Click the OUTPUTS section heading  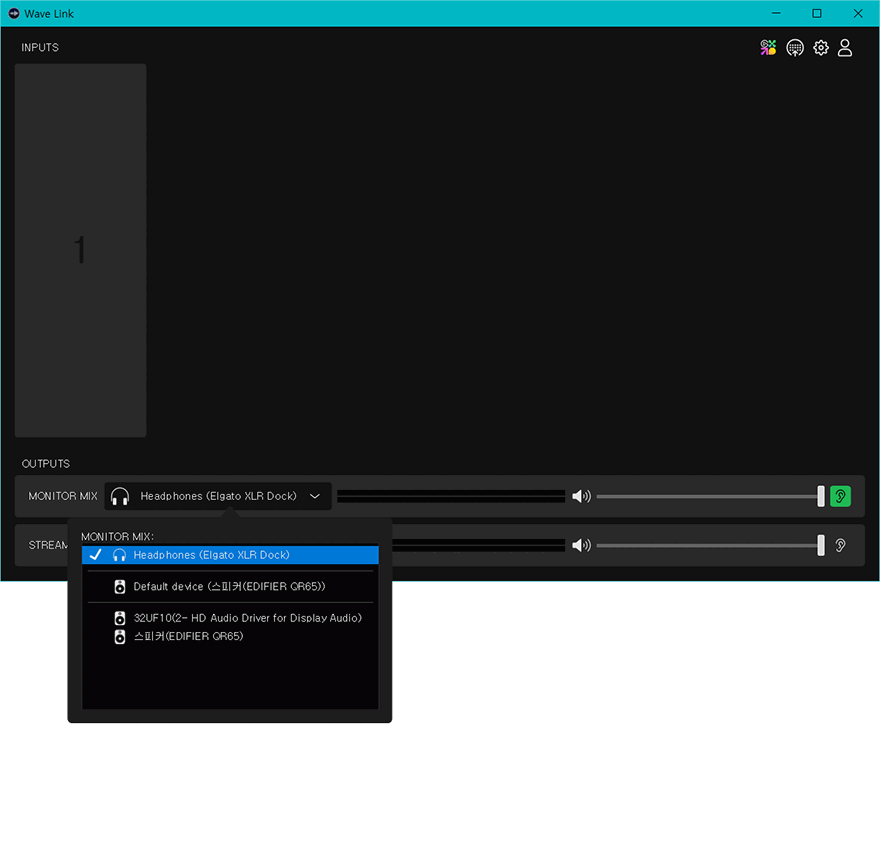coord(46,464)
